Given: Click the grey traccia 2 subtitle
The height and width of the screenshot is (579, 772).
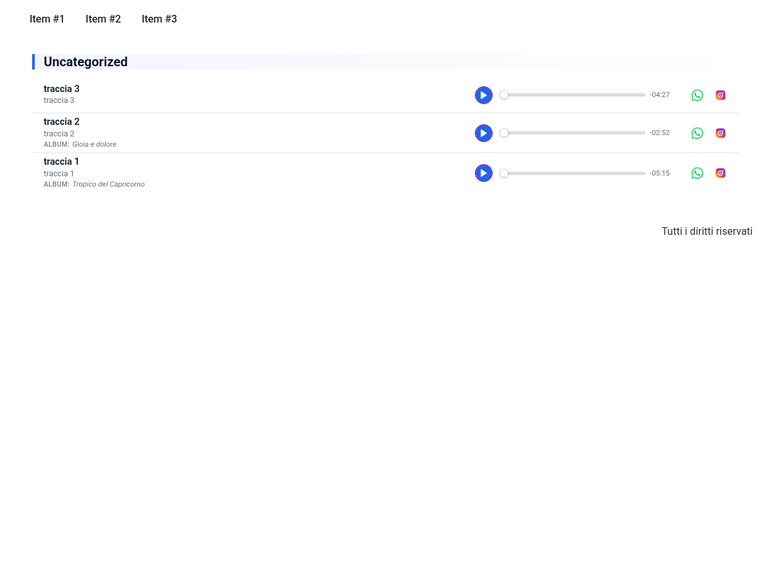Looking at the screenshot, I should [x=59, y=133].
